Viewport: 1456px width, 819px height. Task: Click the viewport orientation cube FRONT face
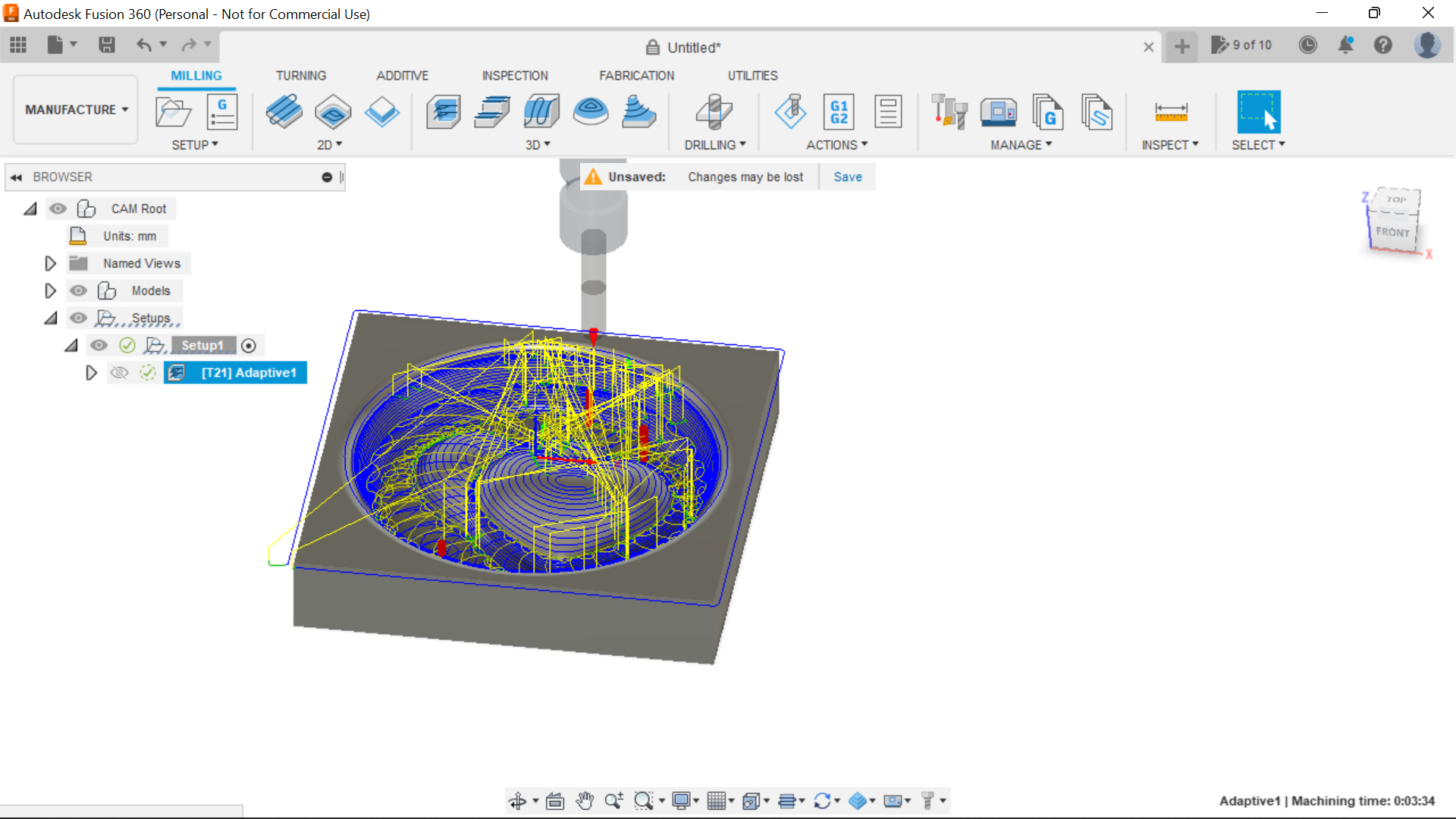click(x=1394, y=232)
